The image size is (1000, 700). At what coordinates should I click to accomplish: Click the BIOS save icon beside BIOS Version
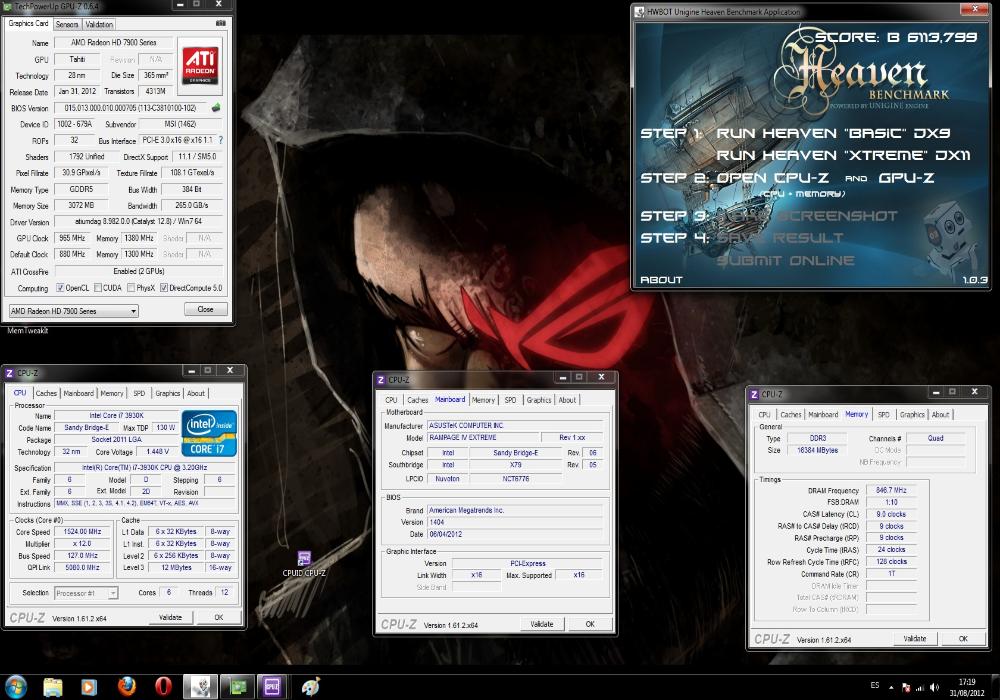[x=216, y=108]
